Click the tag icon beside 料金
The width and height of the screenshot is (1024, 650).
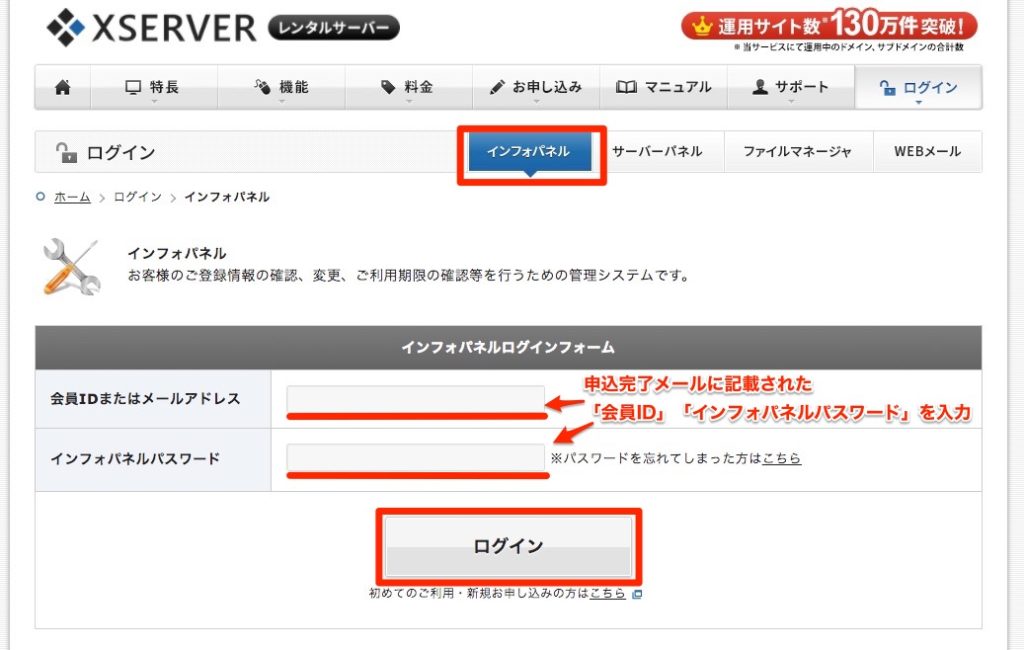coord(388,87)
